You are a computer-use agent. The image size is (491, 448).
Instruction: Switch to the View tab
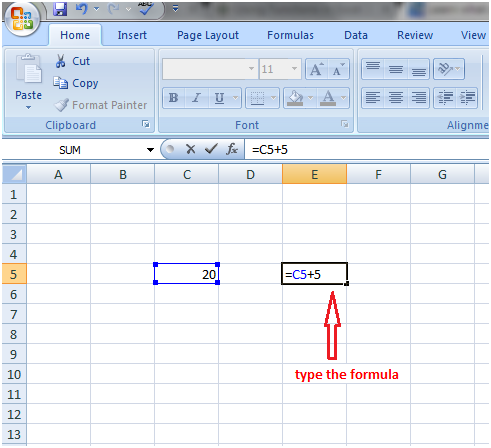(x=473, y=35)
